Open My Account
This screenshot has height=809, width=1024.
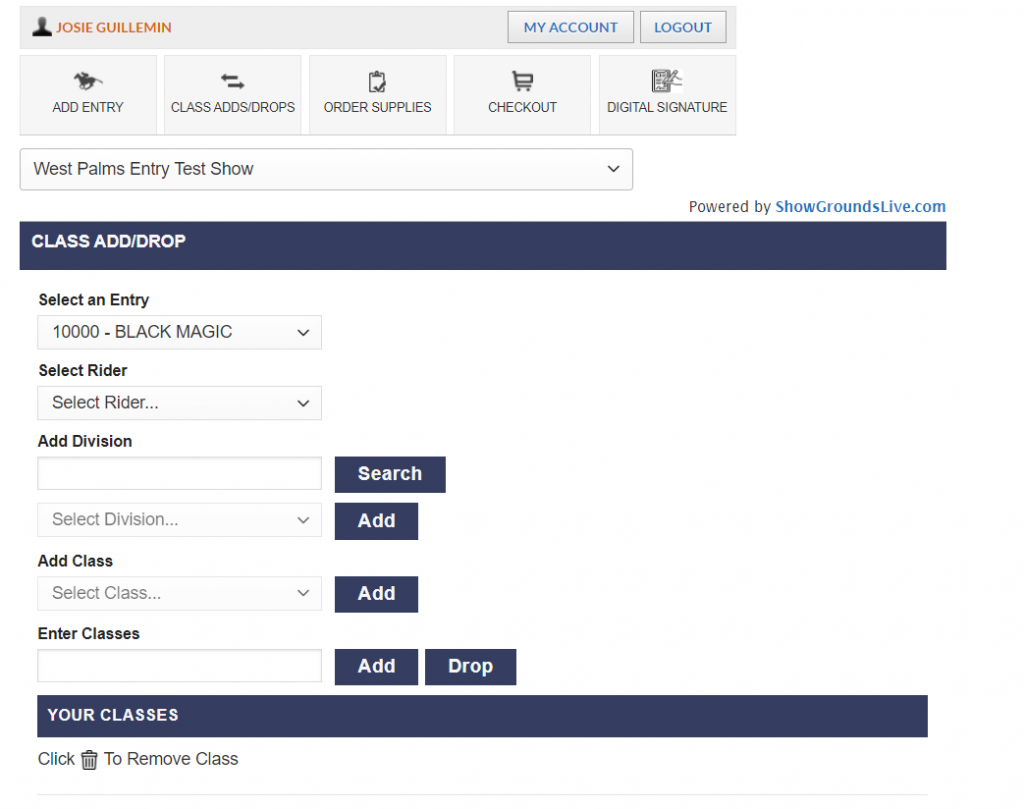[570, 27]
